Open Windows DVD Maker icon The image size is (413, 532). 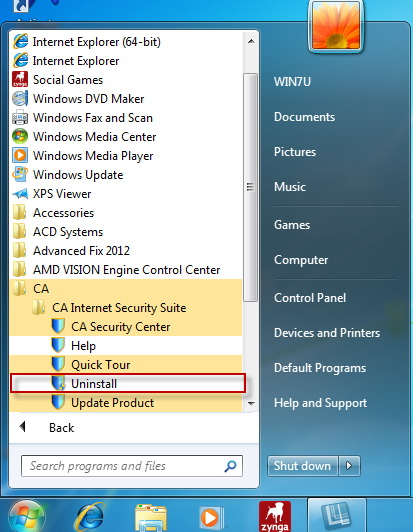pyautogui.click(x=20, y=99)
